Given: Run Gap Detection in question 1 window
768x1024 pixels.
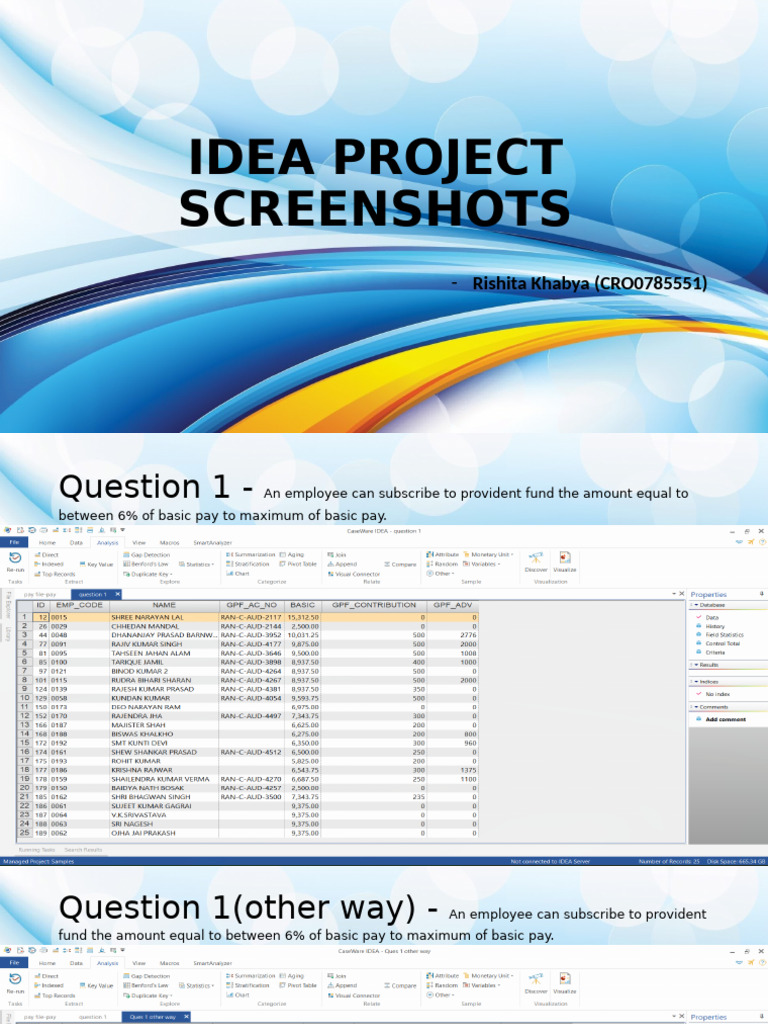Looking at the screenshot, I should pyautogui.click(x=147, y=555).
